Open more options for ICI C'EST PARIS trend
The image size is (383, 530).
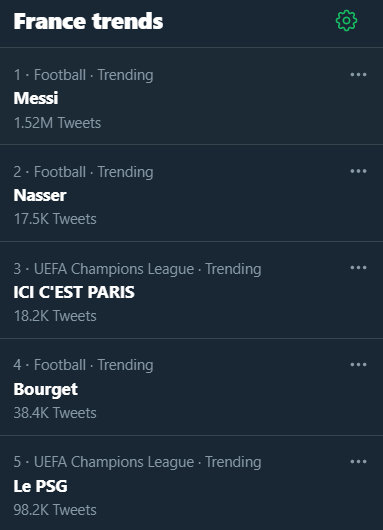(358, 268)
